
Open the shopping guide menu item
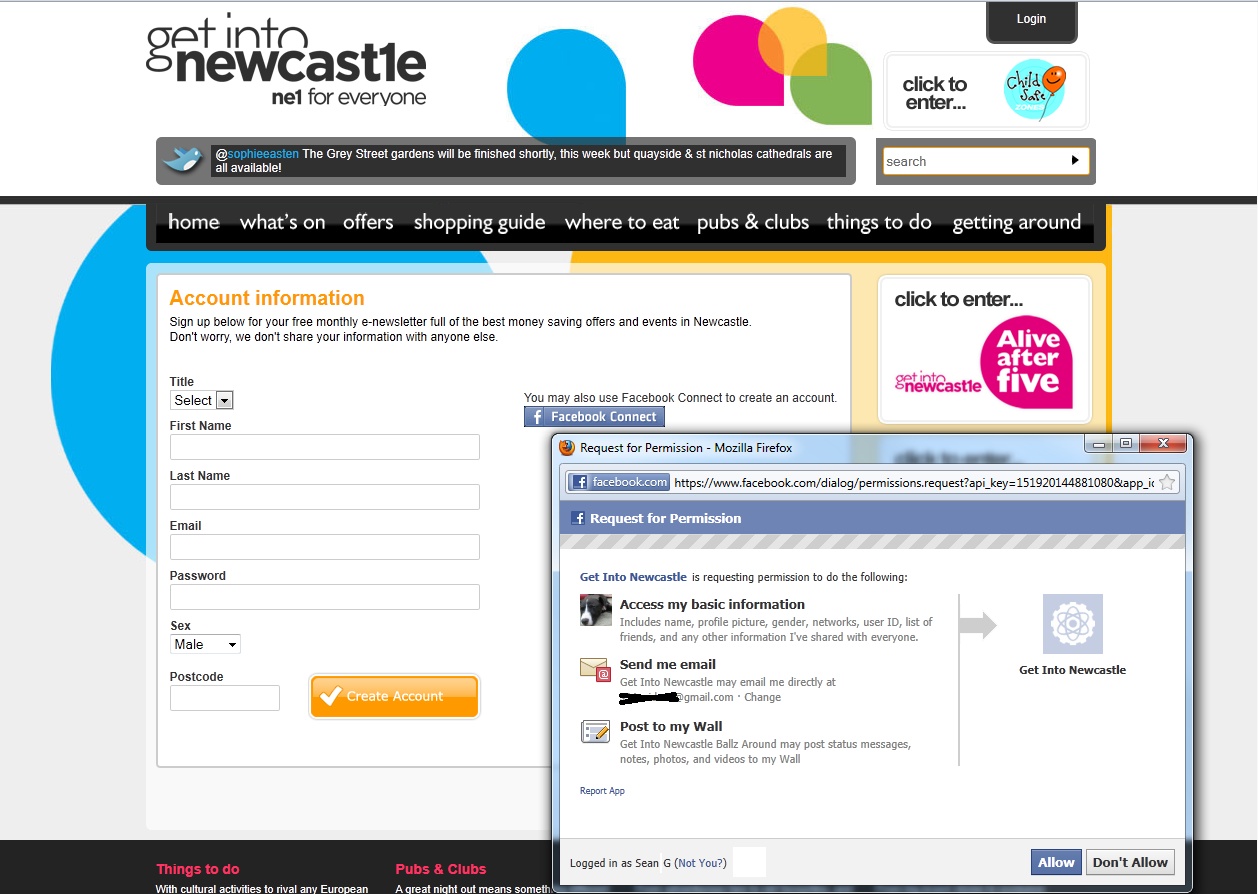[479, 222]
